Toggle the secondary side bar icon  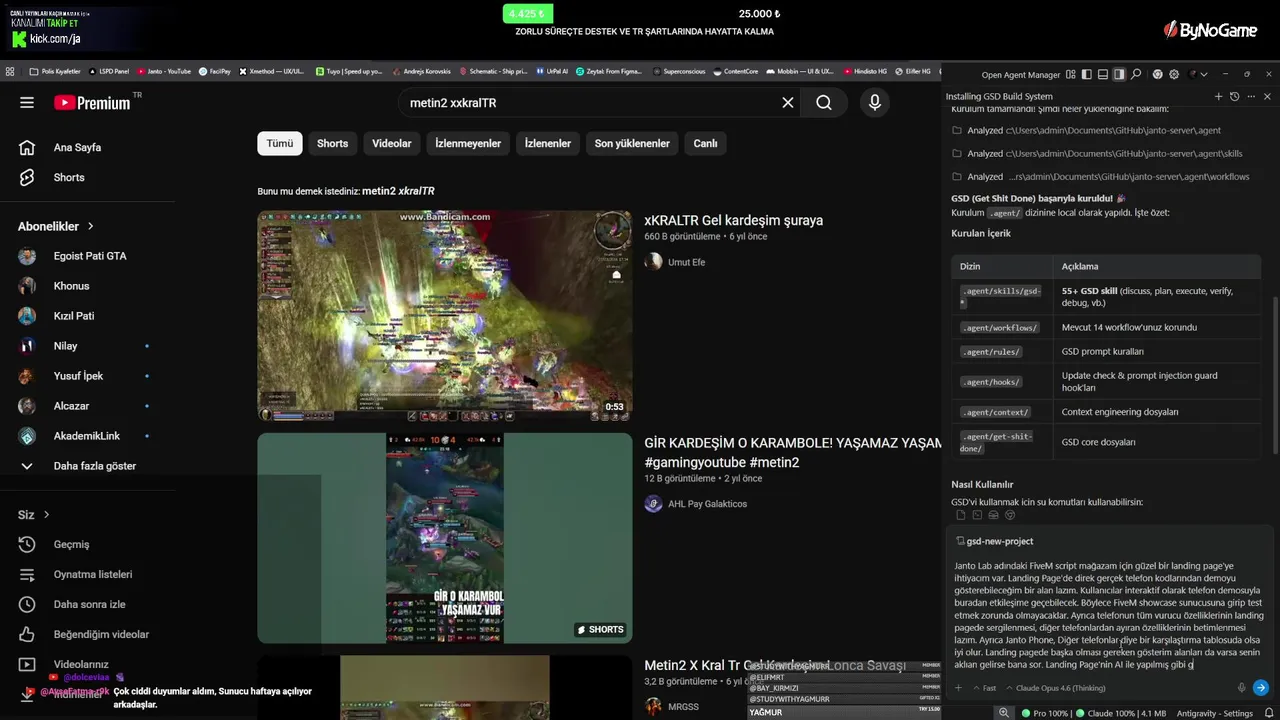tap(1119, 74)
